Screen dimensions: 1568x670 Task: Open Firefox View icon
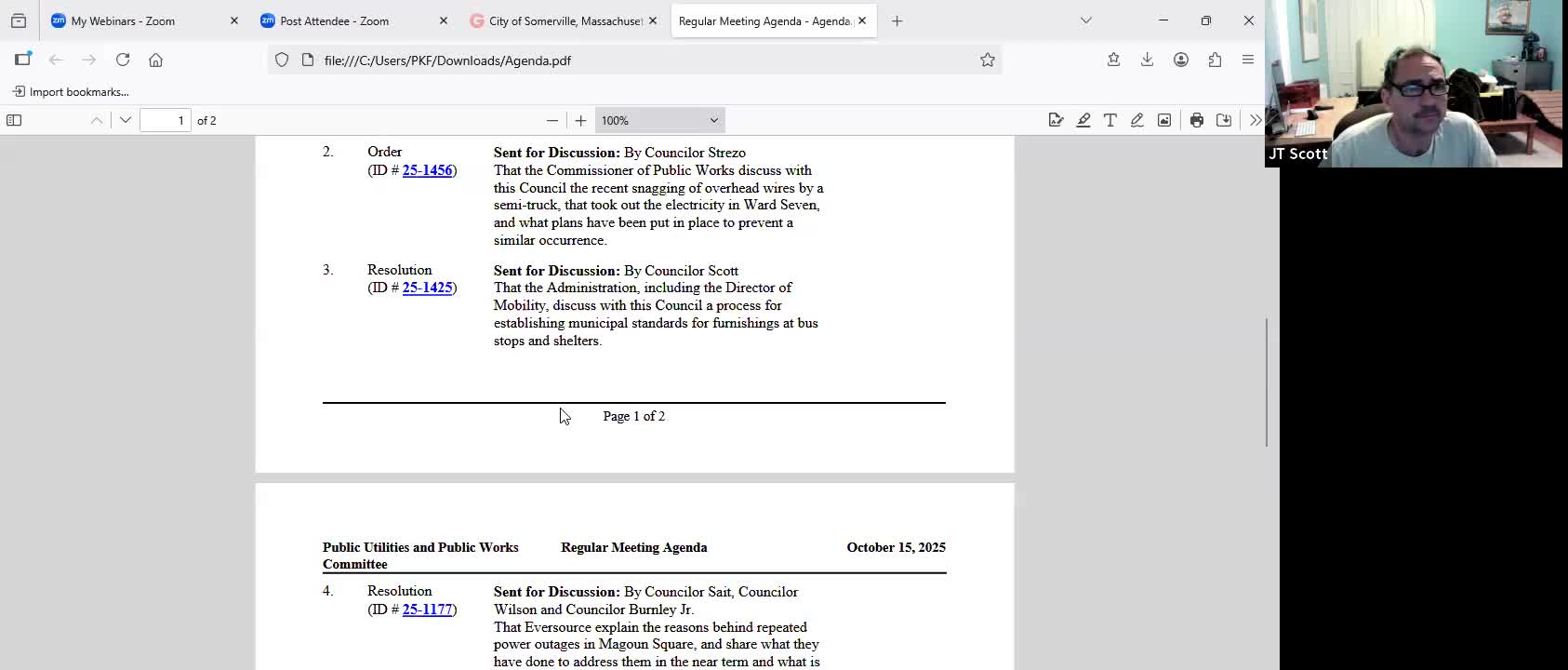19,20
